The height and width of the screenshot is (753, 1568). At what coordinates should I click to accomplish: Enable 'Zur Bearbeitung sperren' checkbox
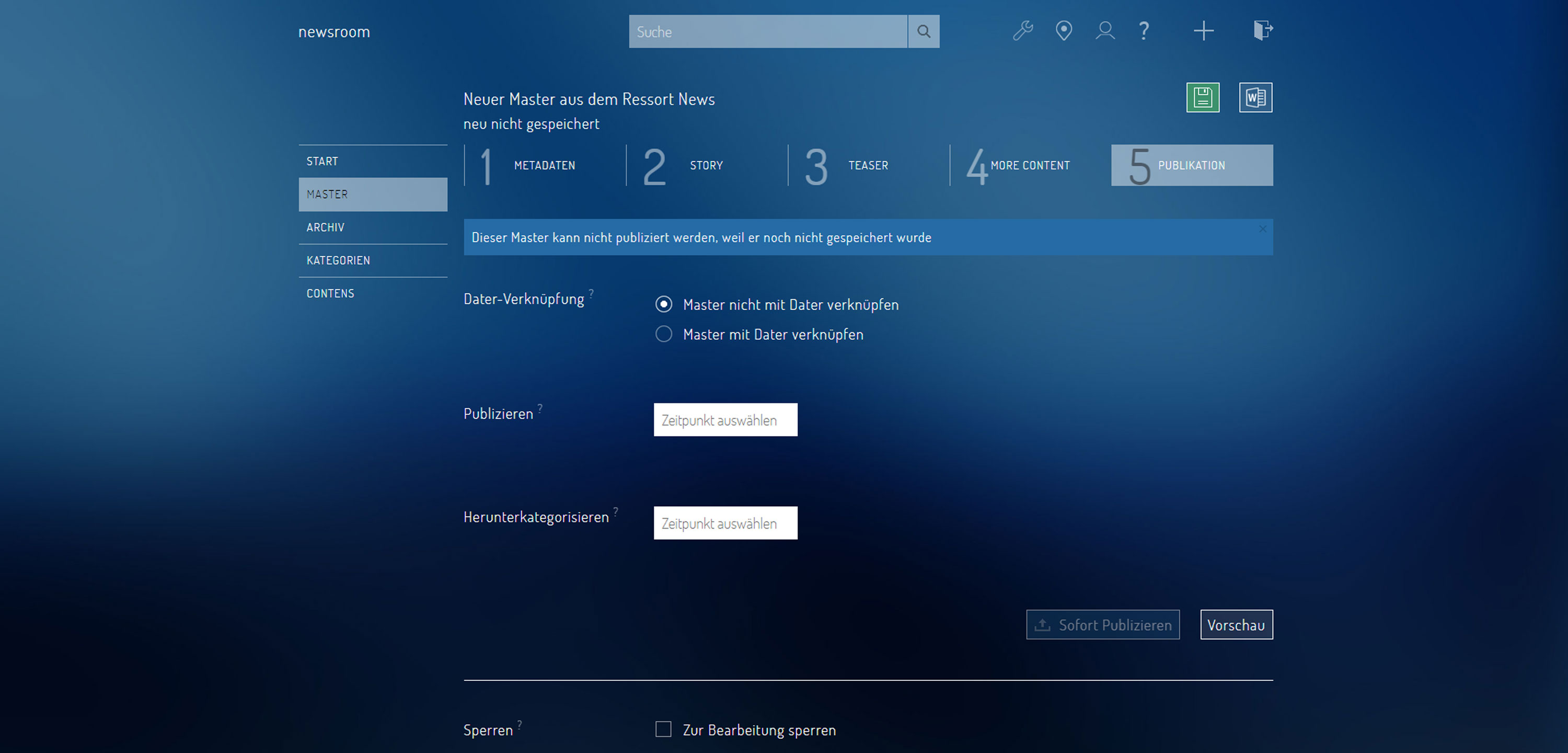pyautogui.click(x=663, y=729)
